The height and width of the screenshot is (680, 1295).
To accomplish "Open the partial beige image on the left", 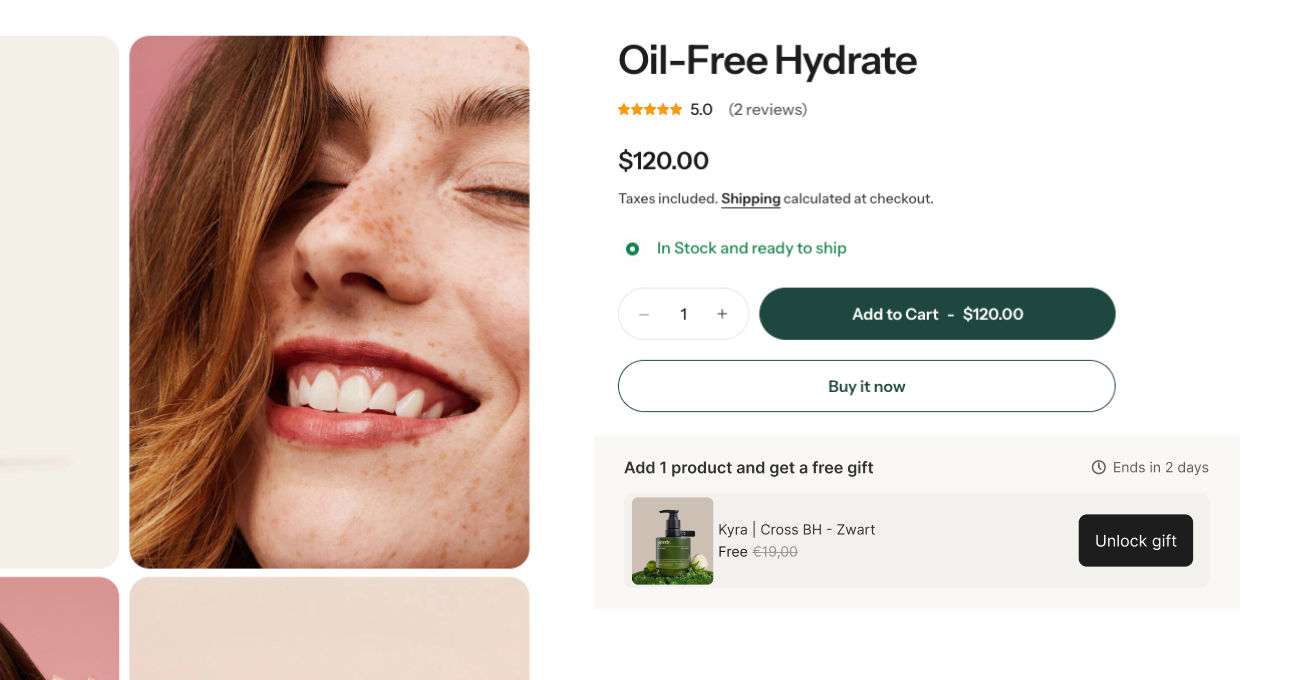I will point(58,302).
